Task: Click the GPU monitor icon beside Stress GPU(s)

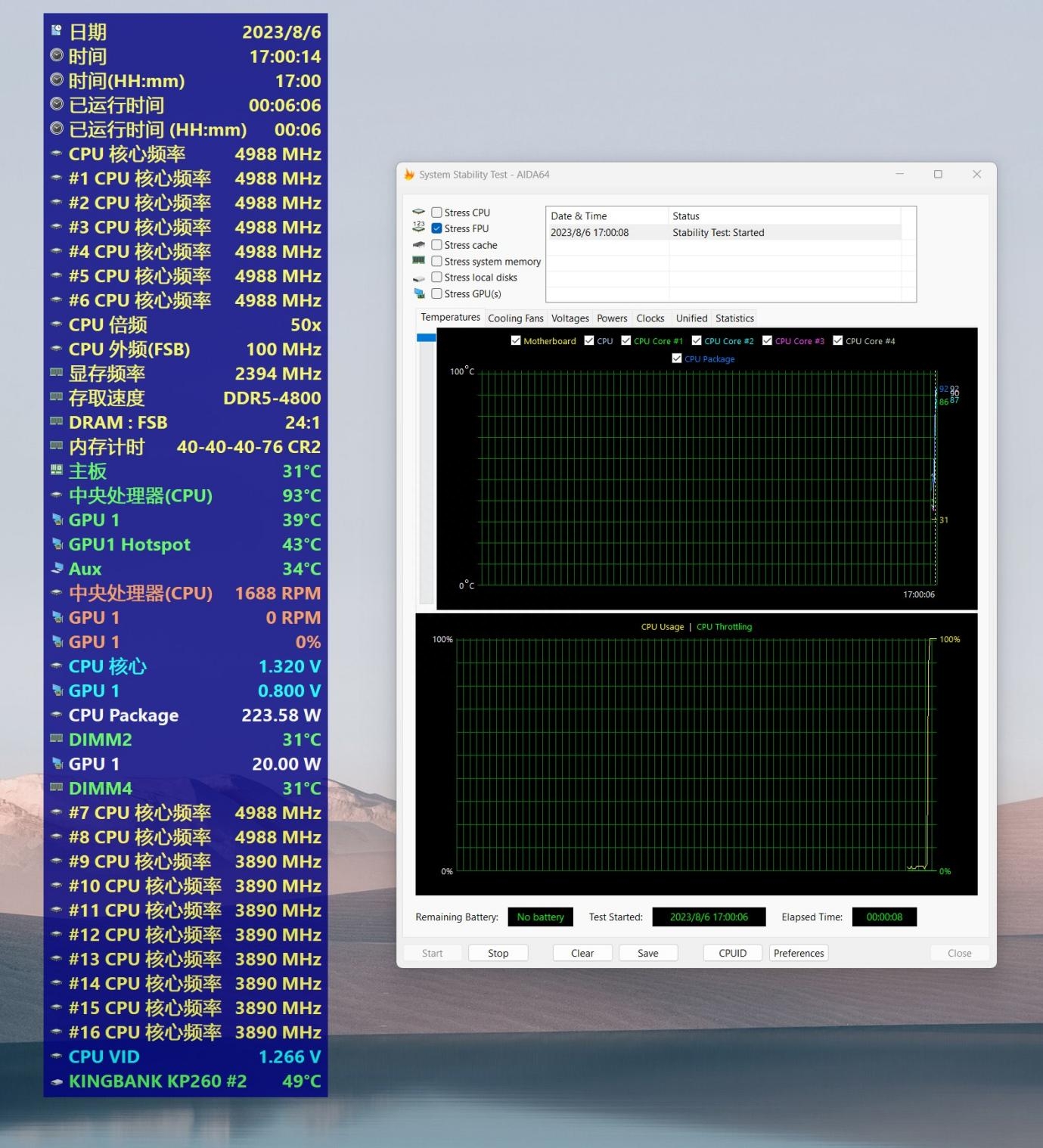Action: point(419,294)
